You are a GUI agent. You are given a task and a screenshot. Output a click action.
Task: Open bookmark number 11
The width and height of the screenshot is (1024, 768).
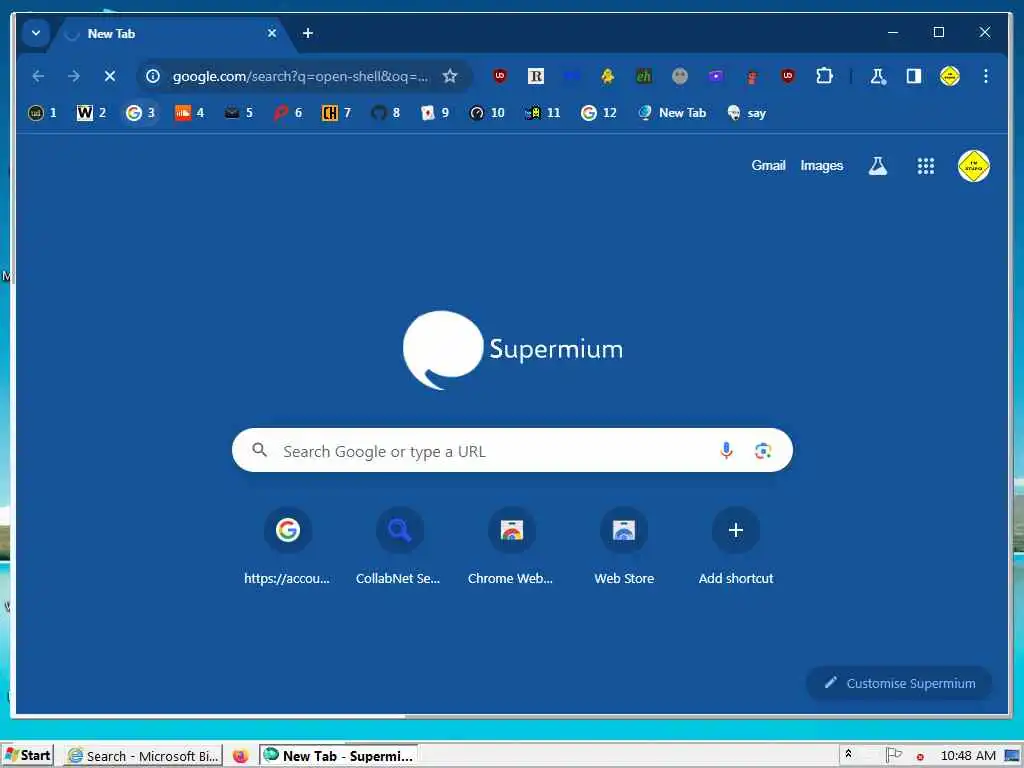click(x=543, y=113)
